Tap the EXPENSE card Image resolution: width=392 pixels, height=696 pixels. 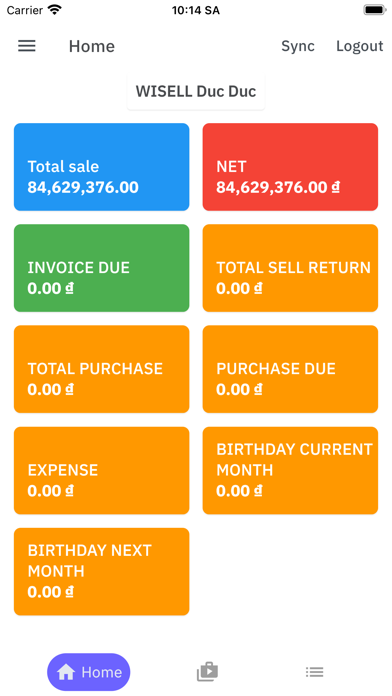click(102, 471)
